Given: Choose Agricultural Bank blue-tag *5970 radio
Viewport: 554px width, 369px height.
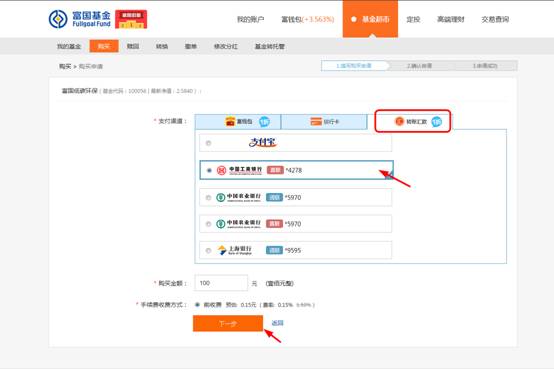Looking at the screenshot, I should click(208, 198).
